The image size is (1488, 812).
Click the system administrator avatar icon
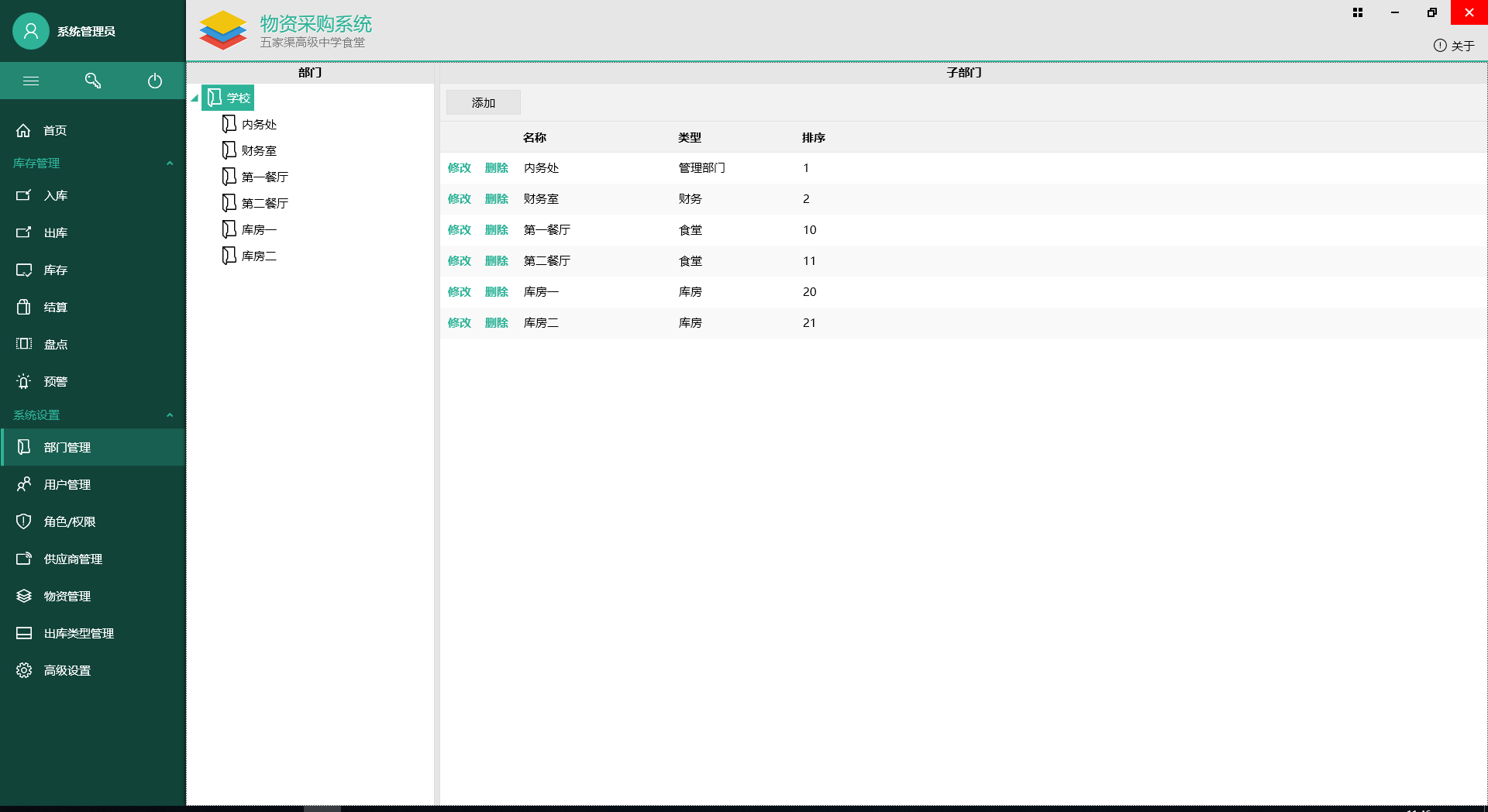point(31,31)
